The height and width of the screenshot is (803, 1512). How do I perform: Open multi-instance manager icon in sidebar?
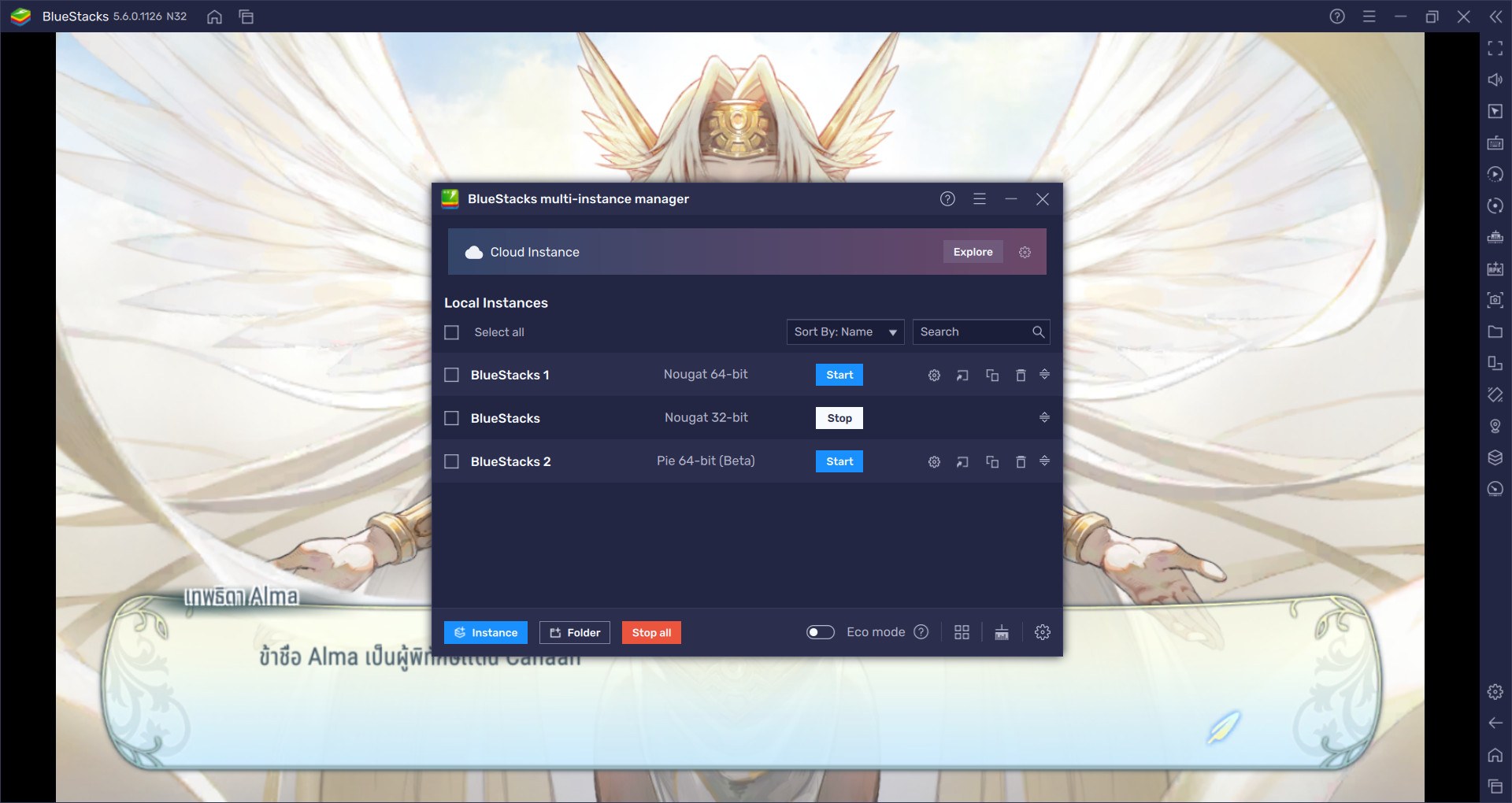tap(1495, 458)
